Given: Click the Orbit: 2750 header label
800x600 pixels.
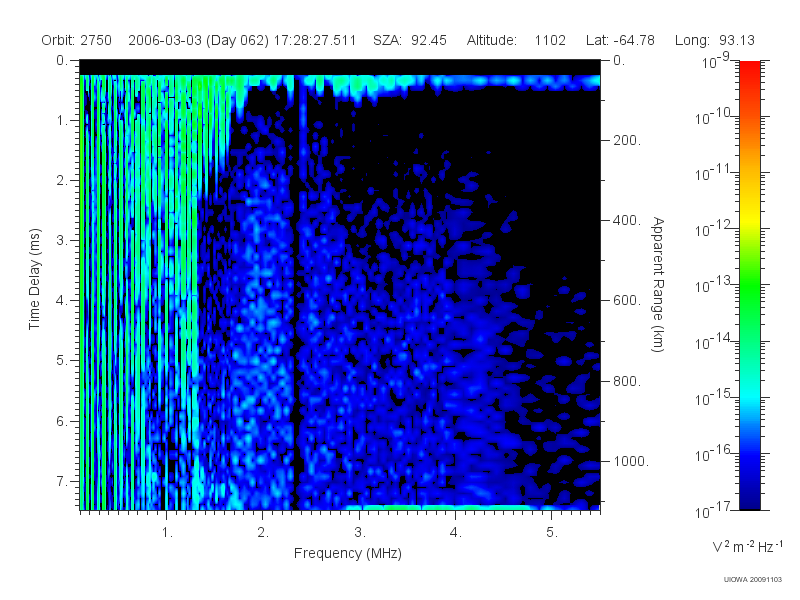Looking at the screenshot, I should coord(77,40).
